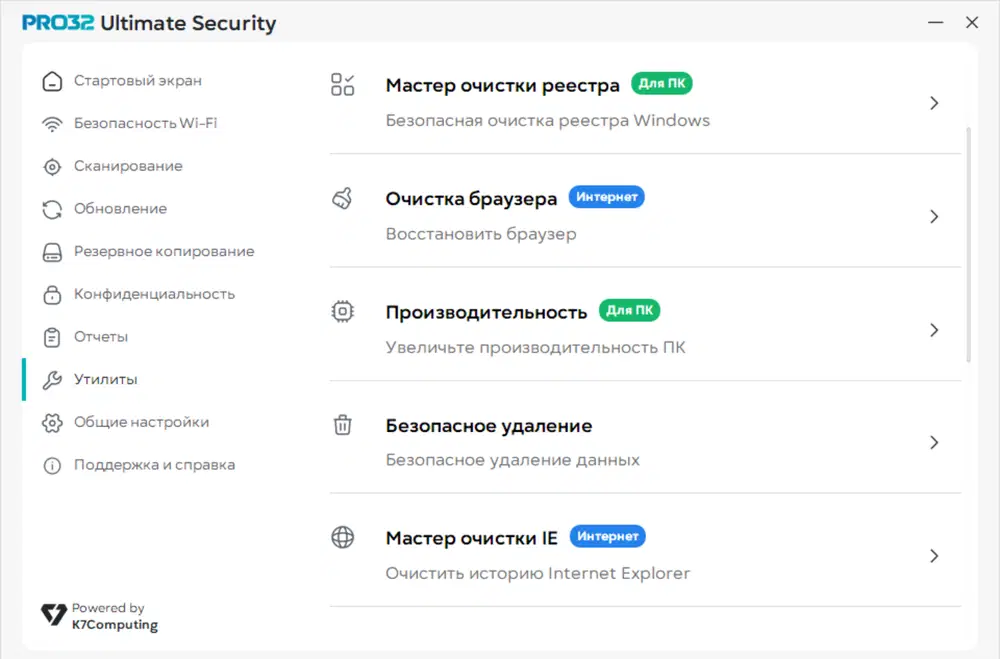Image resolution: width=1000 pixels, height=659 pixels.
Task: Click the globe icon for Мастер очистки IE
Action: pyautogui.click(x=342, y=538)
